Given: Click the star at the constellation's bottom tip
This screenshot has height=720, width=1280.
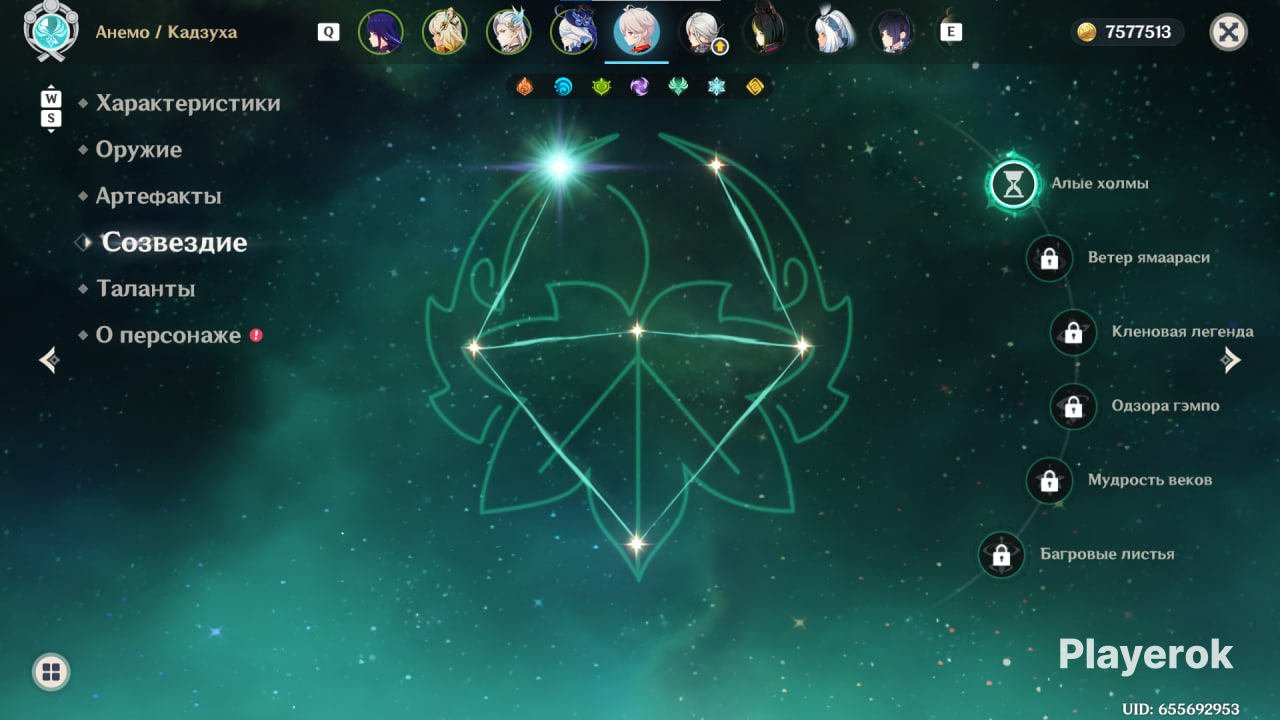Looking at the screenshot, I should click(636, 544).
